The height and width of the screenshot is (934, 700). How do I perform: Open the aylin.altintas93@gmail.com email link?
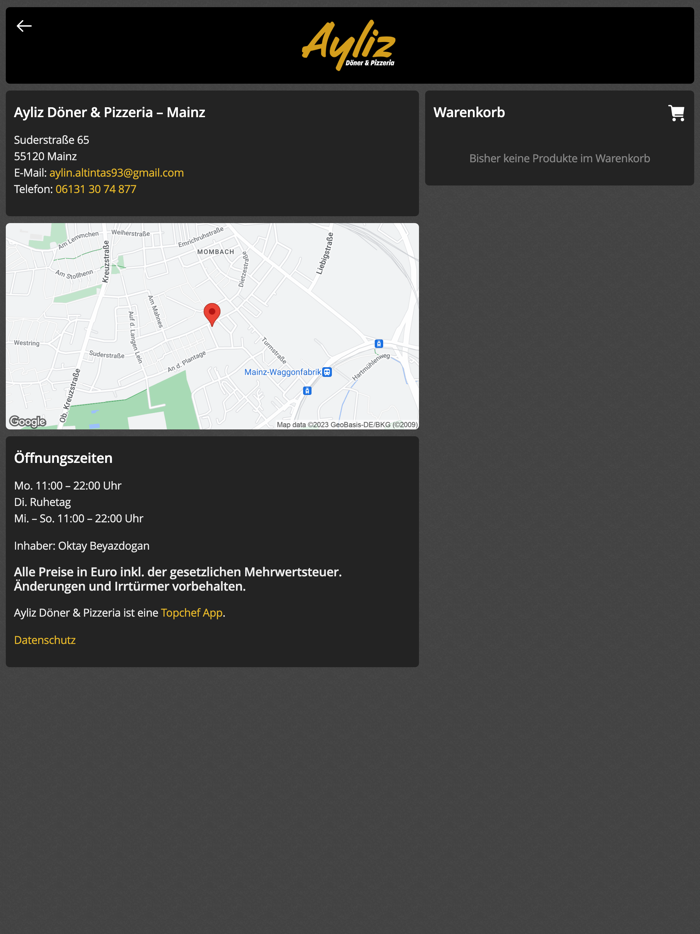click(x=117, y=173)
